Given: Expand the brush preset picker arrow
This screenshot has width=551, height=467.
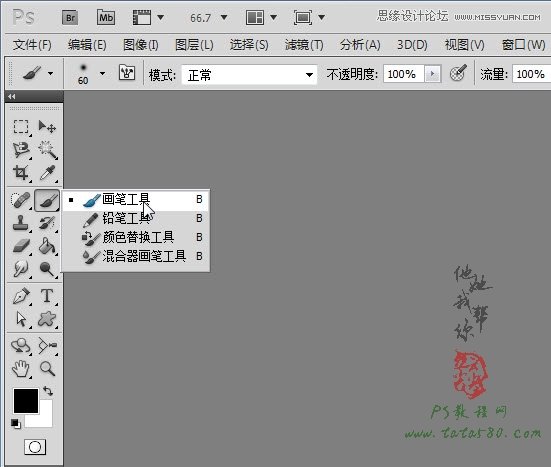Looking at the screenshot, I should pos(102,73).
